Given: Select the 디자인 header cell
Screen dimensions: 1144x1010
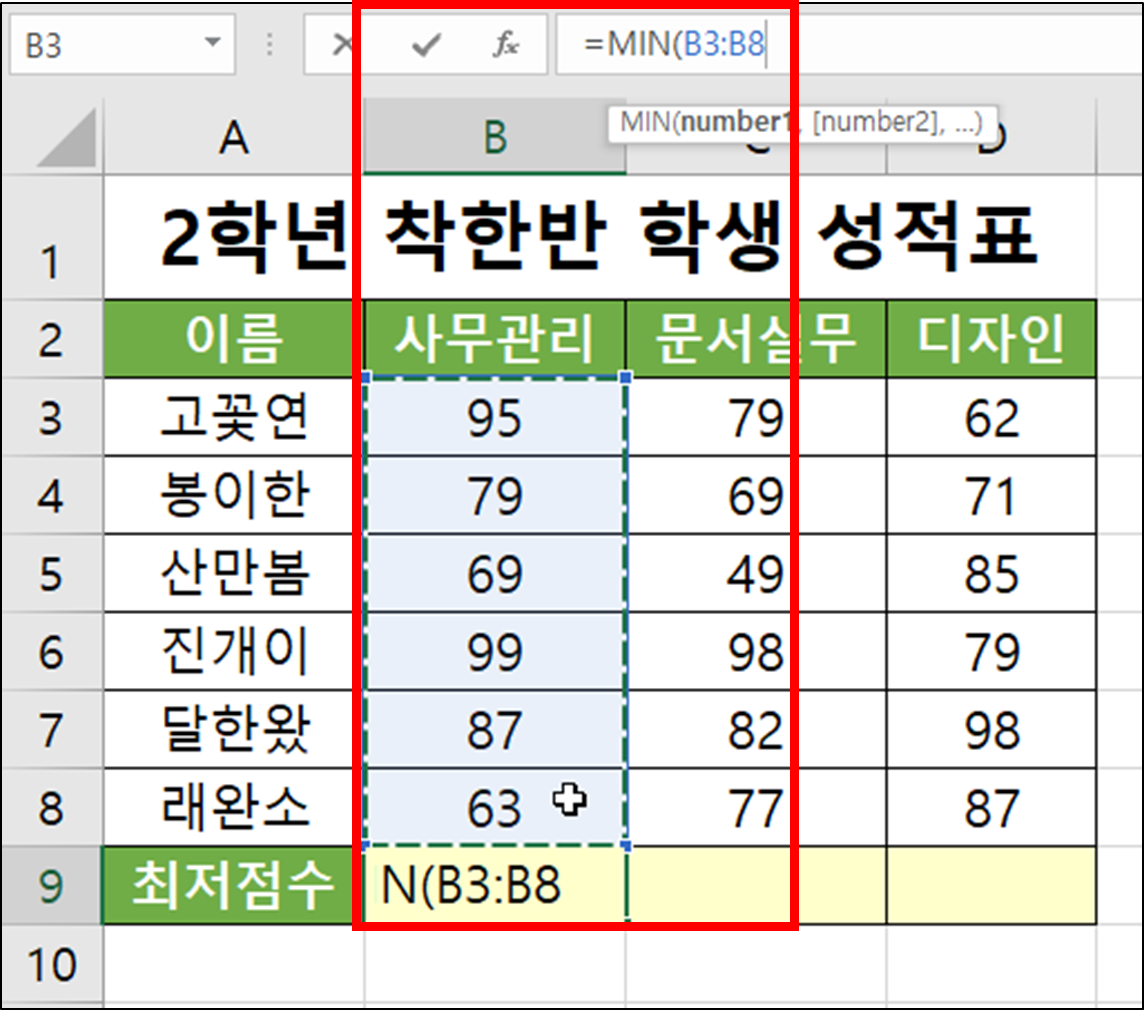Looking at the screenshot, I should [x=990, y=339].
